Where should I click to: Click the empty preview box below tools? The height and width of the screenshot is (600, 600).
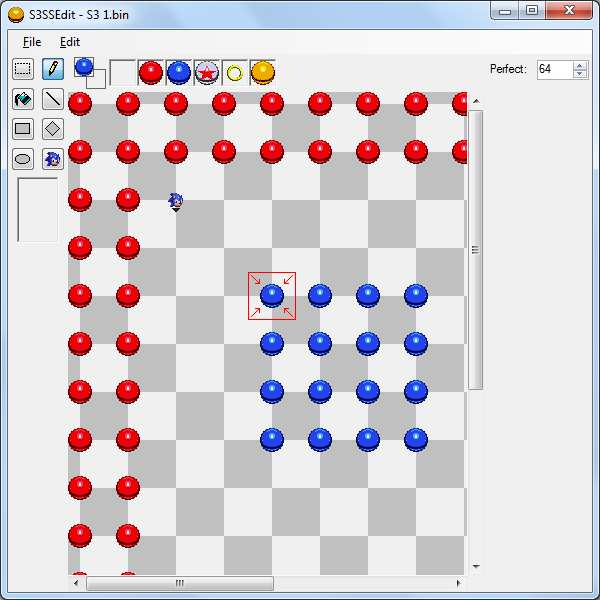[x=38, y=210]
